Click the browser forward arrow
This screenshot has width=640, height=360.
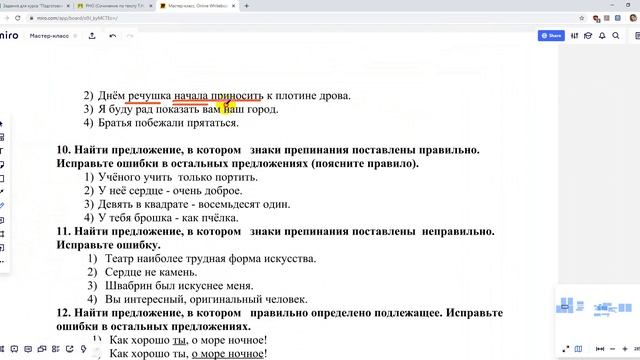pos(7,18)
